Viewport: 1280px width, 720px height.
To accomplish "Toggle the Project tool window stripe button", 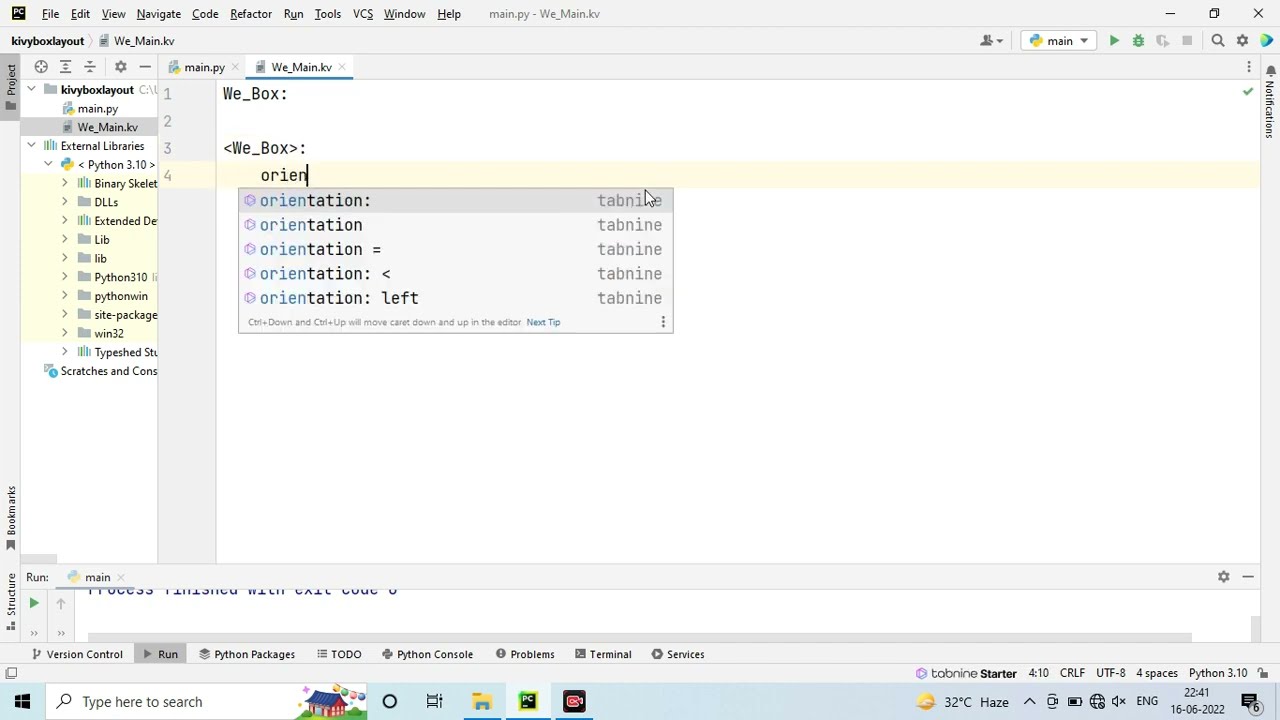I will [11, 87].
